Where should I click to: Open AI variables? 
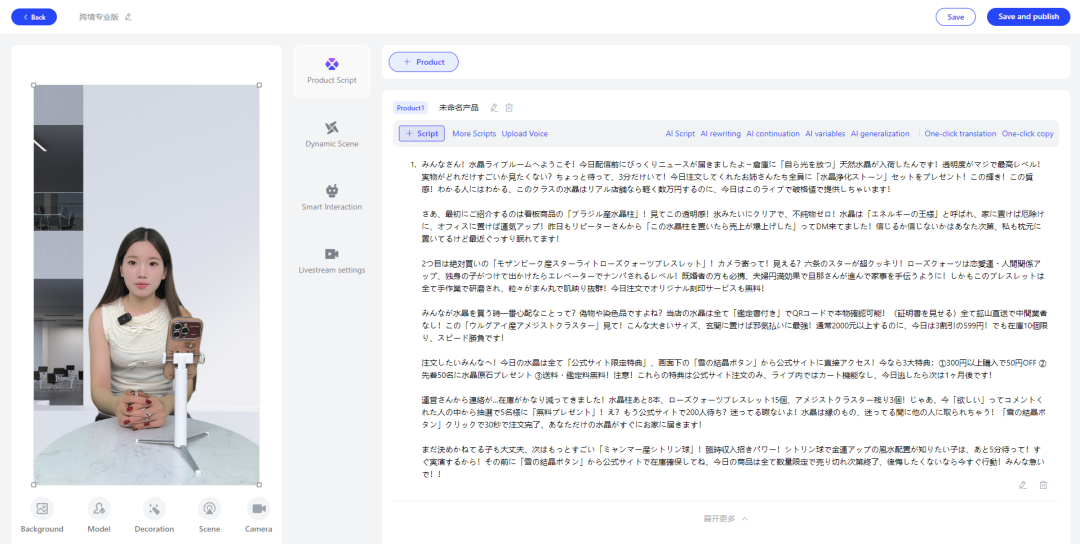click(x=825, y=134)
